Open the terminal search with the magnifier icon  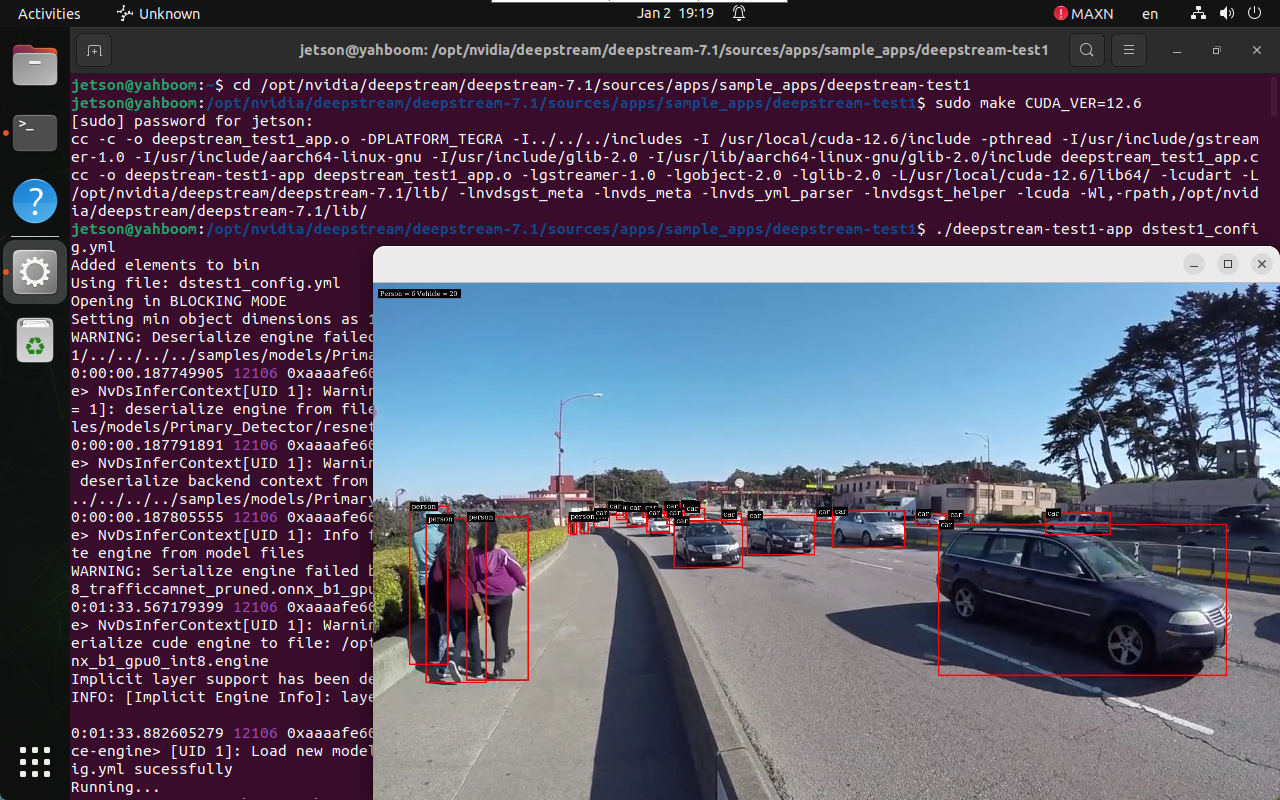click(1087, 49)
